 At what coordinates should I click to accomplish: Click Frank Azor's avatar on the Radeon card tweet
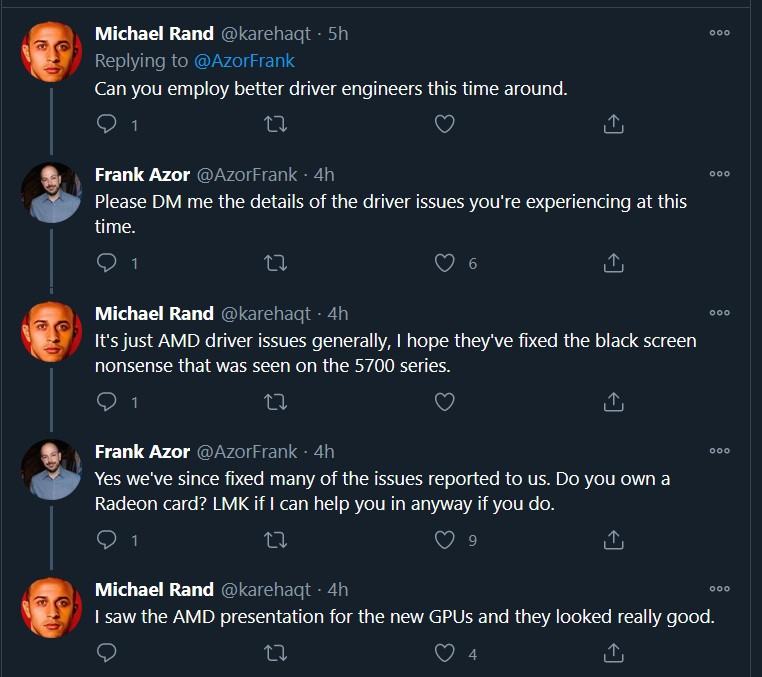[x=51, y=469]
